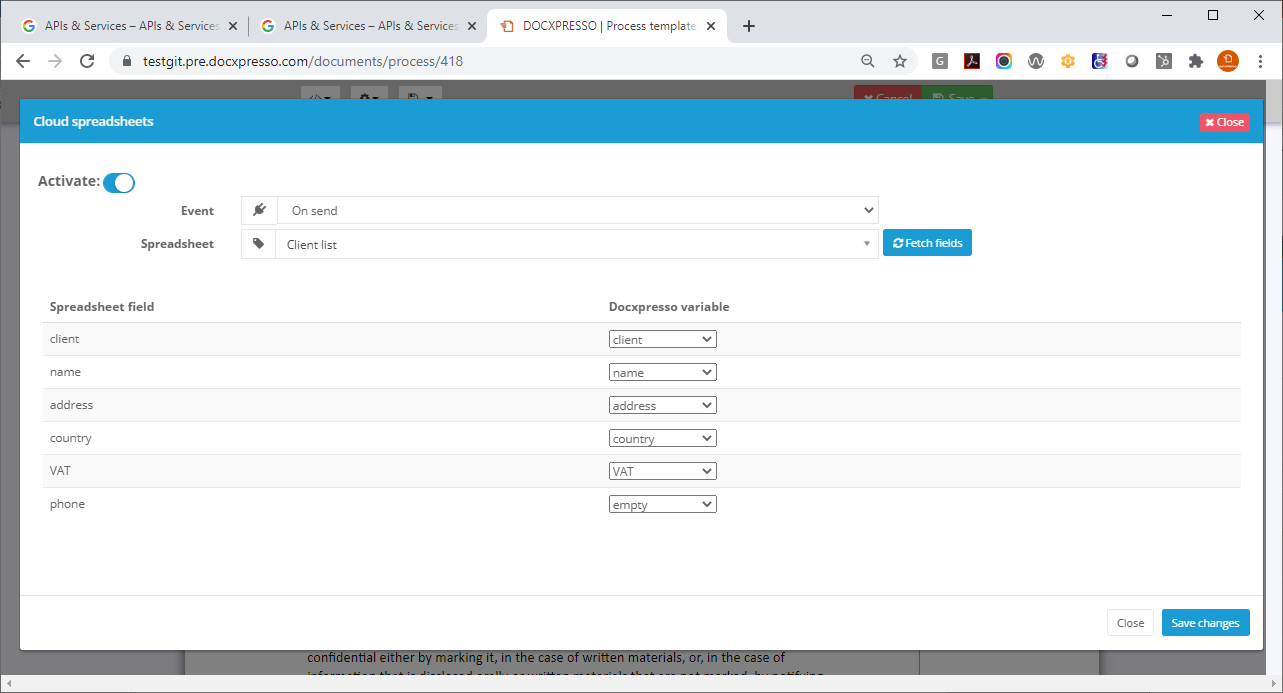Select the DOCXPRESSO Process template tab
The image size is (1283, 693).
(606, 26)
